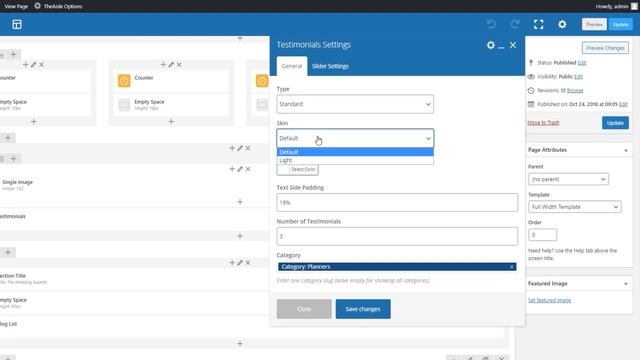The width and height of the screenshot is (640, 360).
Task: Append element with plus below leftmost Empty Space
Action: 33,121
